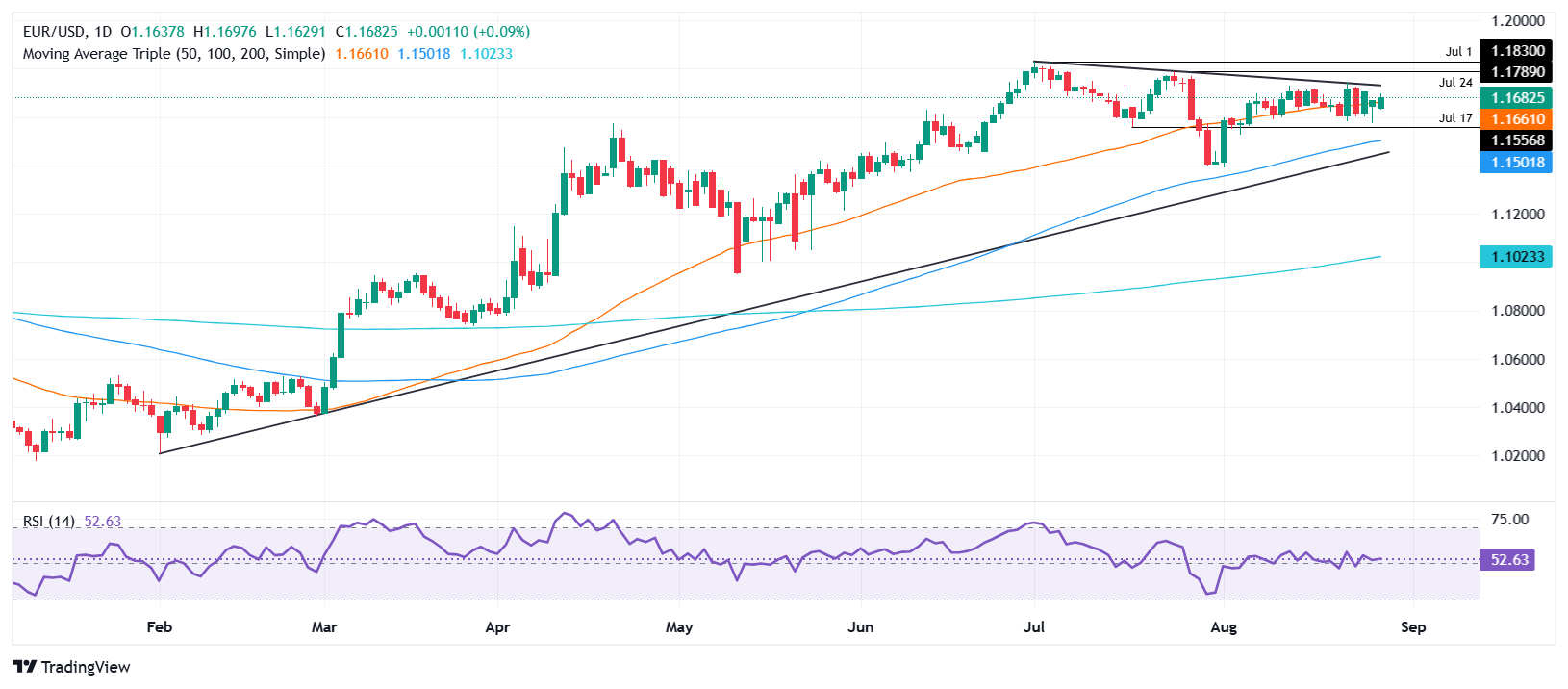Click the black 1.18300 price level tag
1568x689 pixels.
(1517, 51)
